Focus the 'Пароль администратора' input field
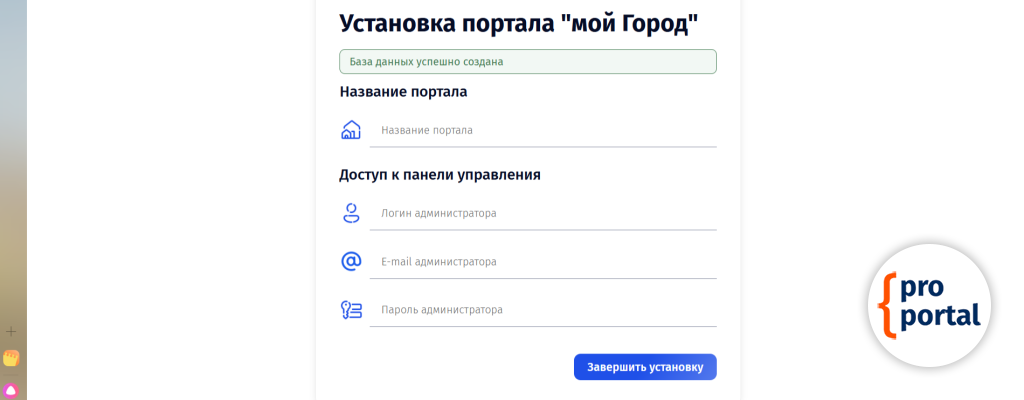 pyautogui.click(x=543, y=310)
